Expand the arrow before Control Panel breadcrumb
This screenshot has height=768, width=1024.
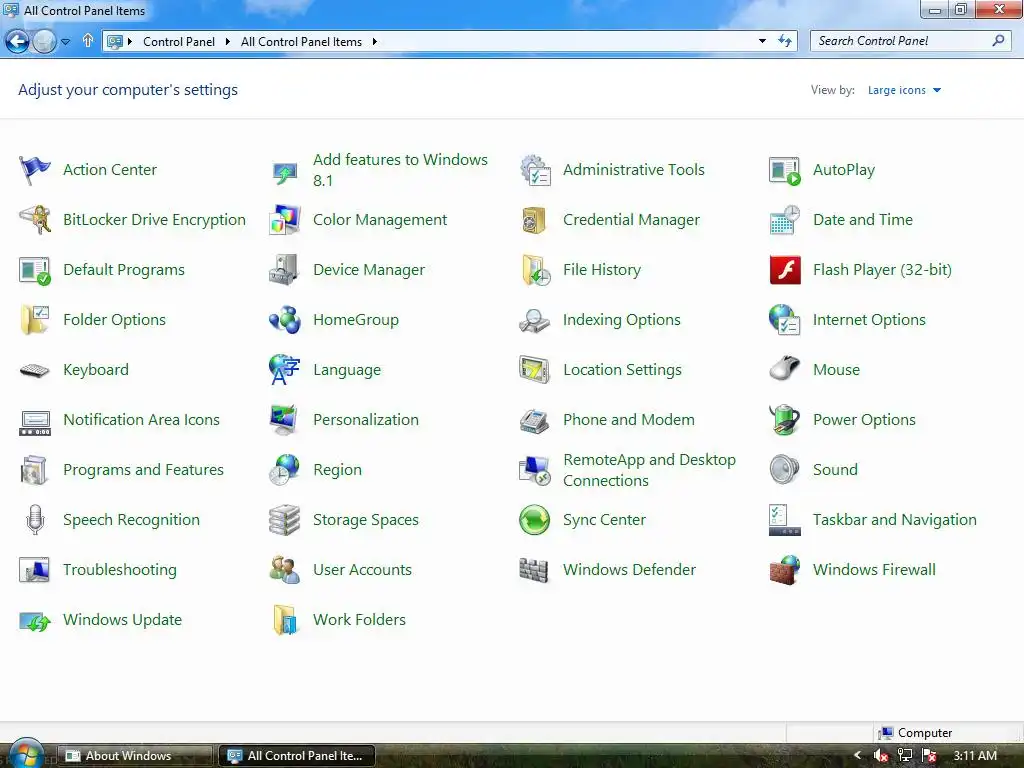pos(130,42)
